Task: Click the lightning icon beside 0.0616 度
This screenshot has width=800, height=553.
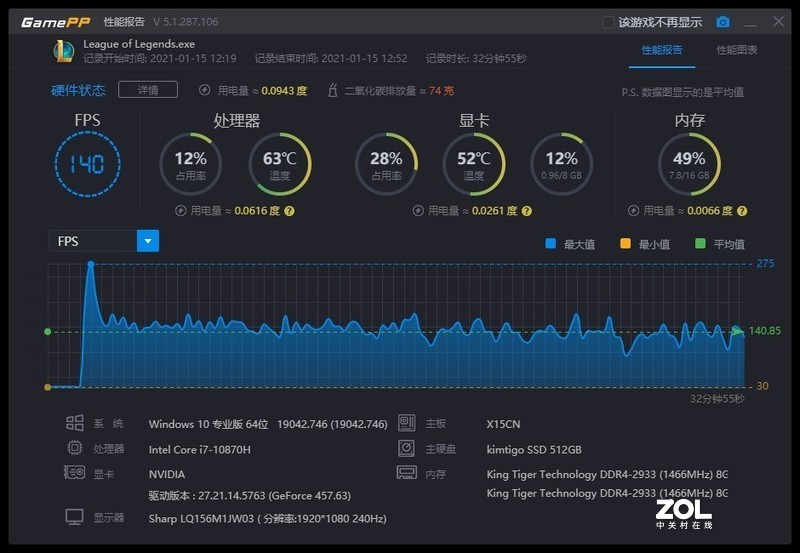Action: [x=181, y=211]
